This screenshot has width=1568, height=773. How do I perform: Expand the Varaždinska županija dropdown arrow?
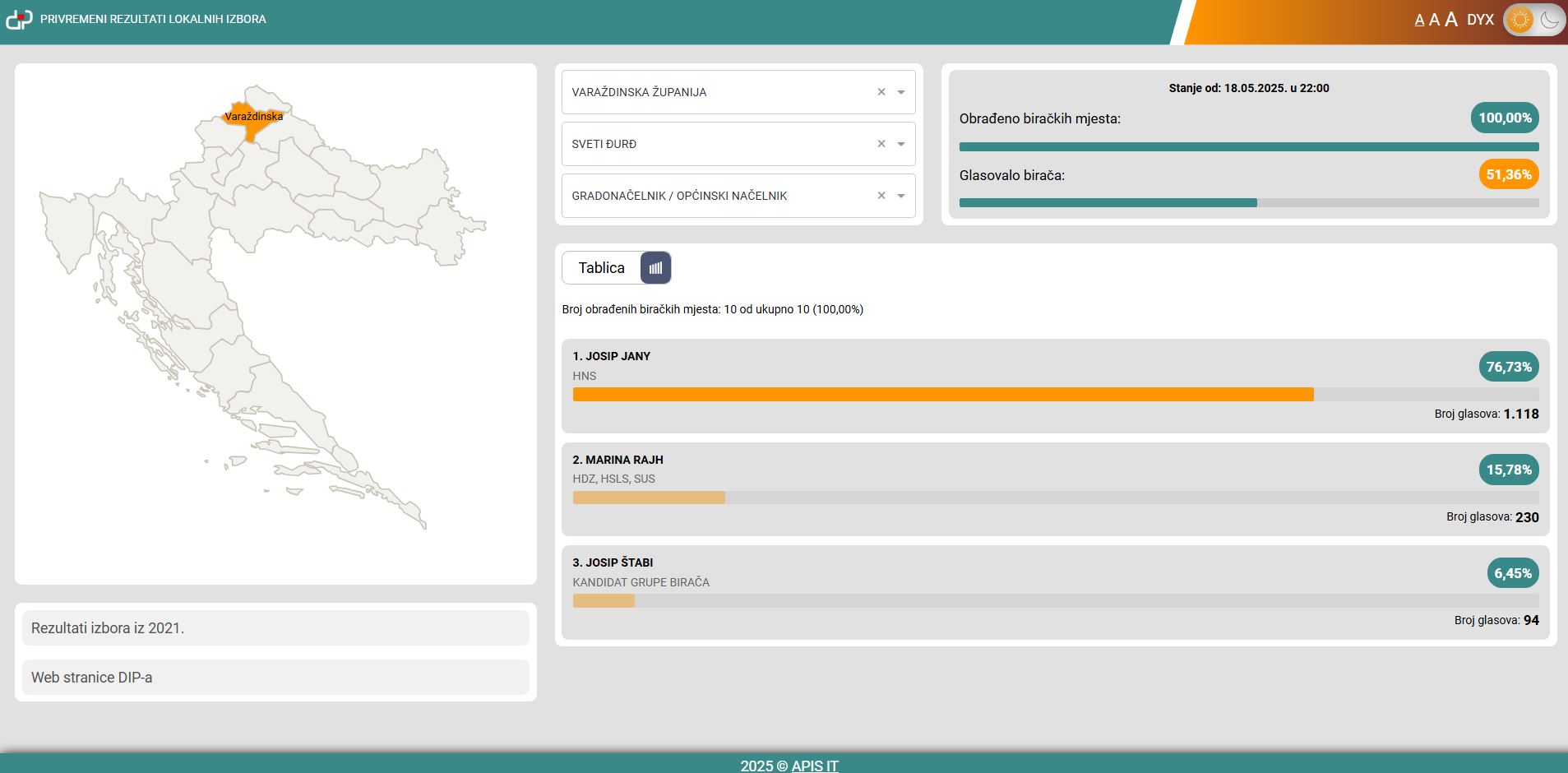coord(901,92)
